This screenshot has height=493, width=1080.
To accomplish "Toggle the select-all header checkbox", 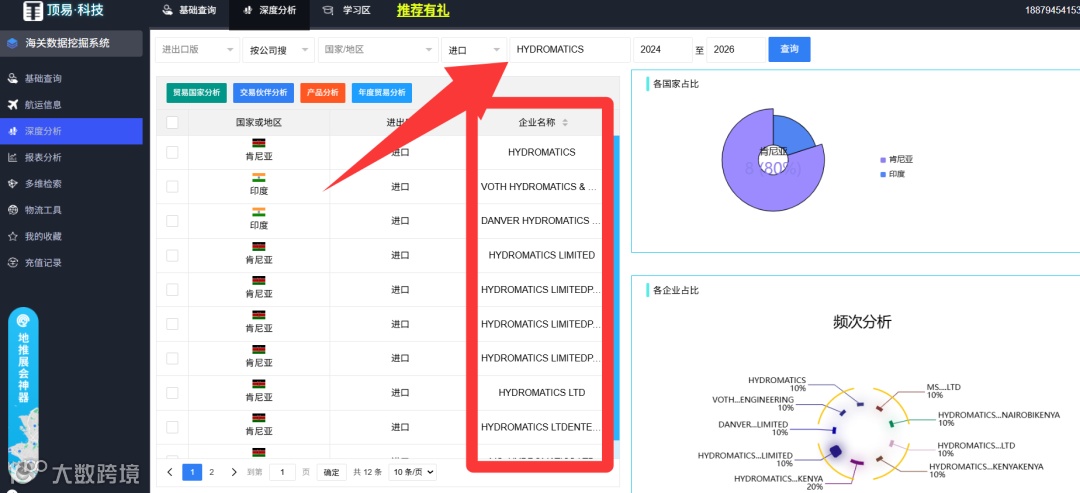I will point(172,123).
